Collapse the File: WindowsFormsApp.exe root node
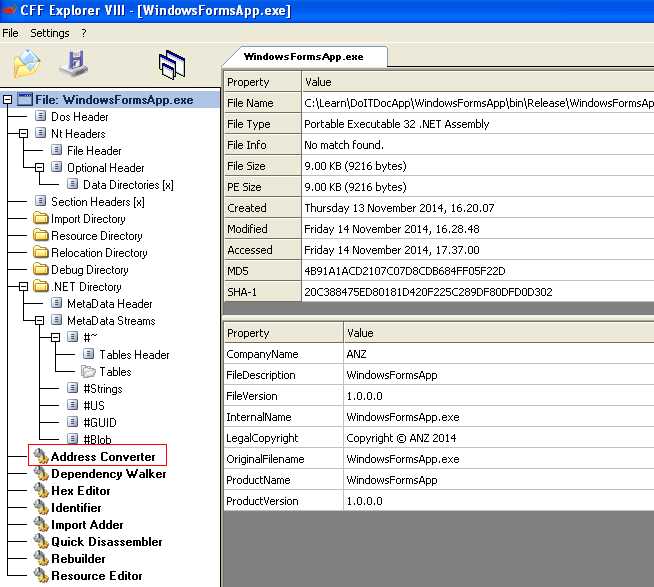 pyautogui.click(x=8, y=100)
